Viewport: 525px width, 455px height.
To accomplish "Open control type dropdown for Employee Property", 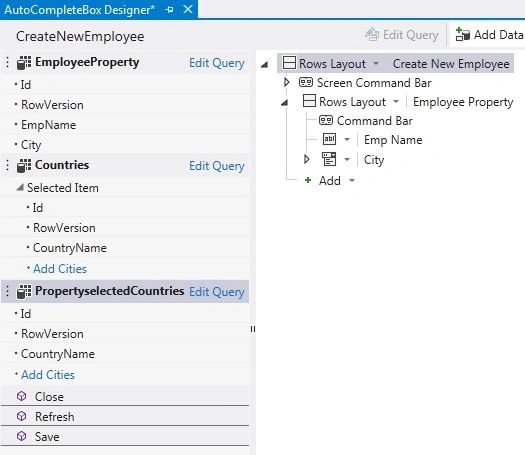I will tap(396, 101).
